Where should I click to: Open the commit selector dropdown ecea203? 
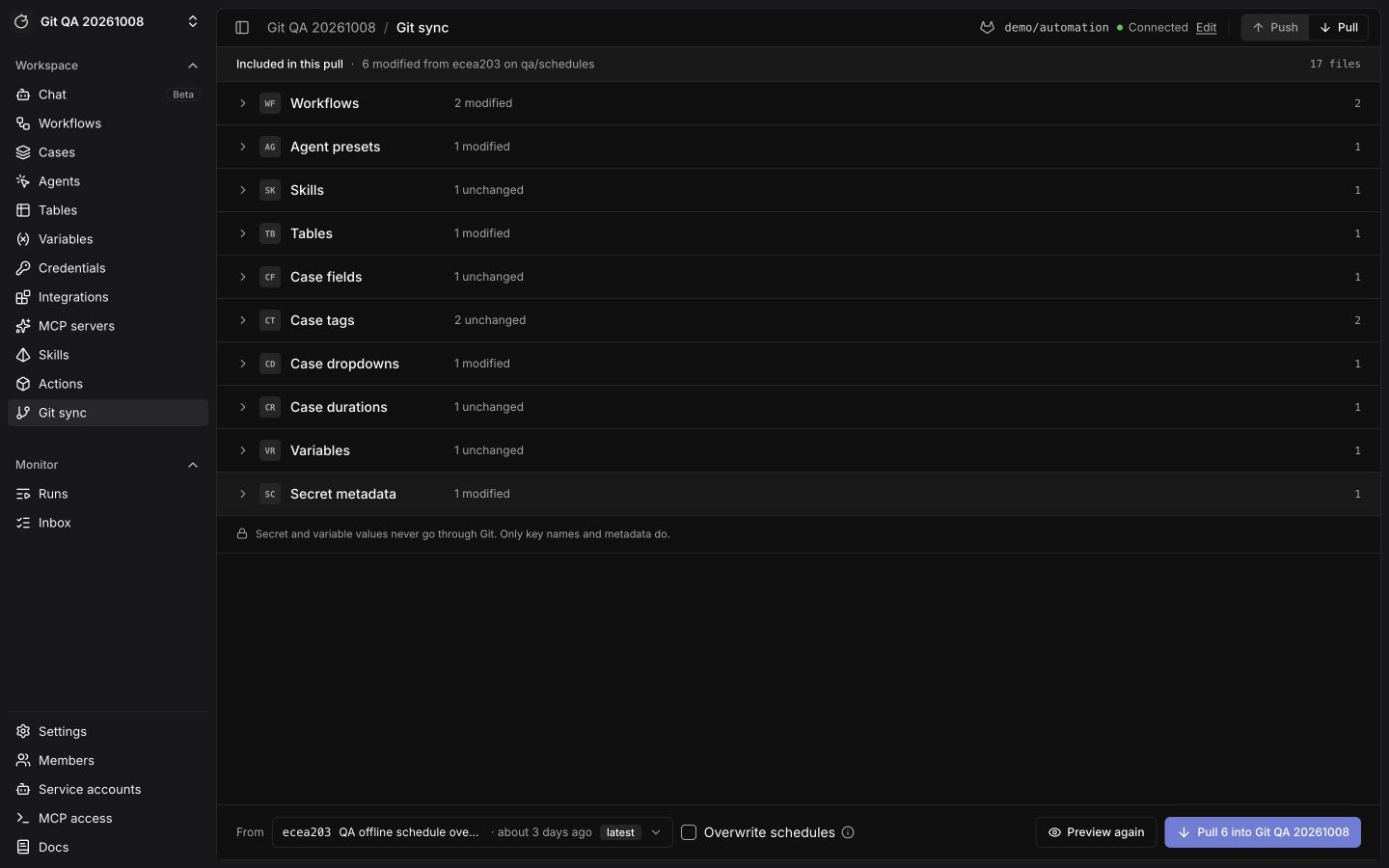click(x=472, y=832)
